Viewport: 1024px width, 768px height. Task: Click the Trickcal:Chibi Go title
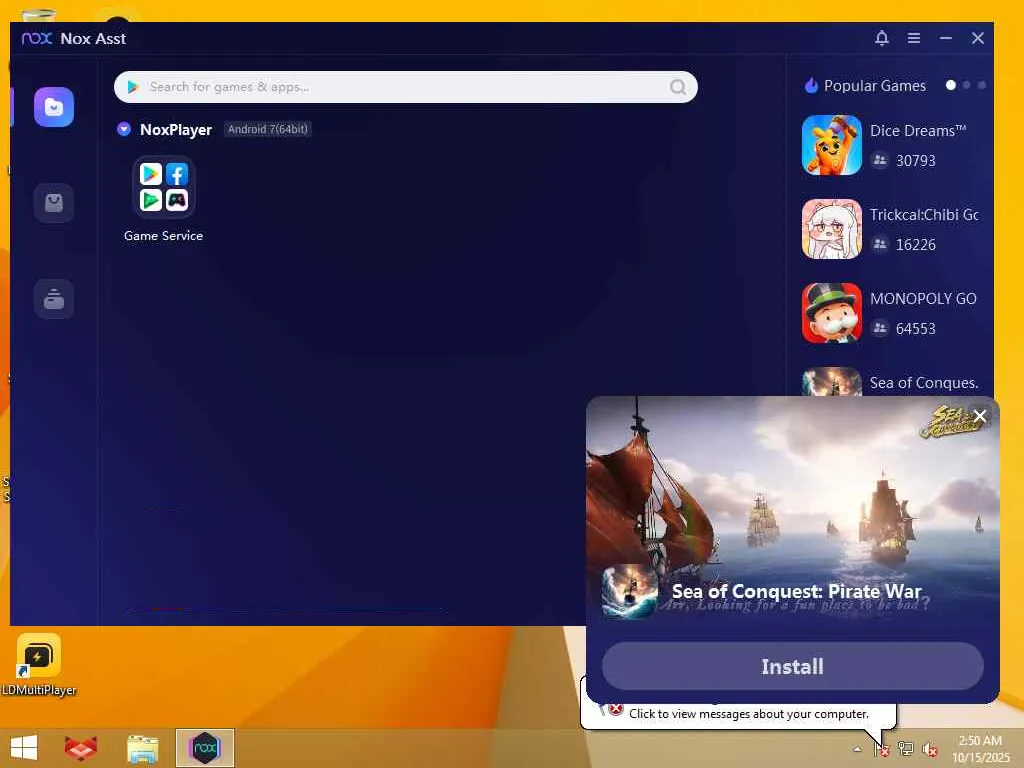923,215
